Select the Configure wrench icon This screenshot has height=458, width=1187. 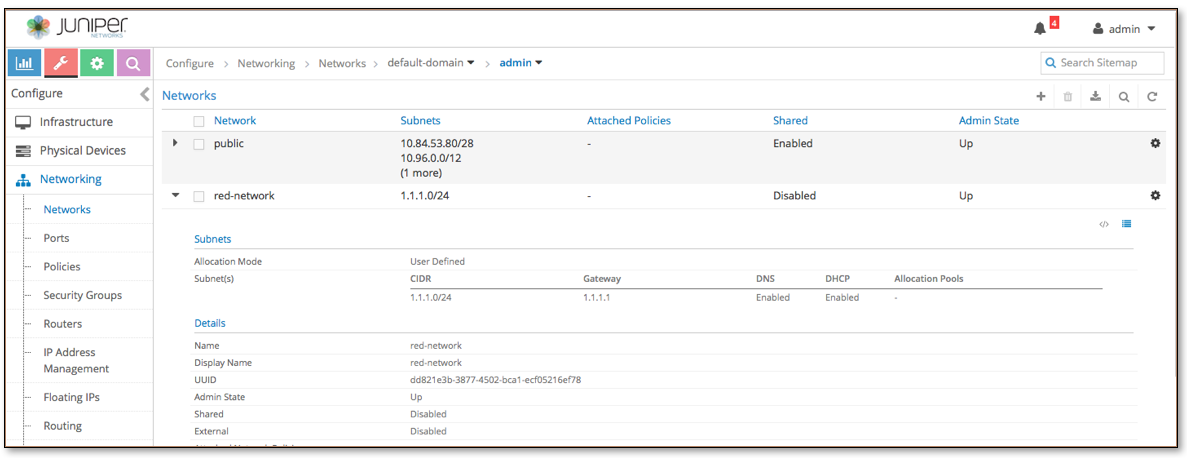point(61,64)
